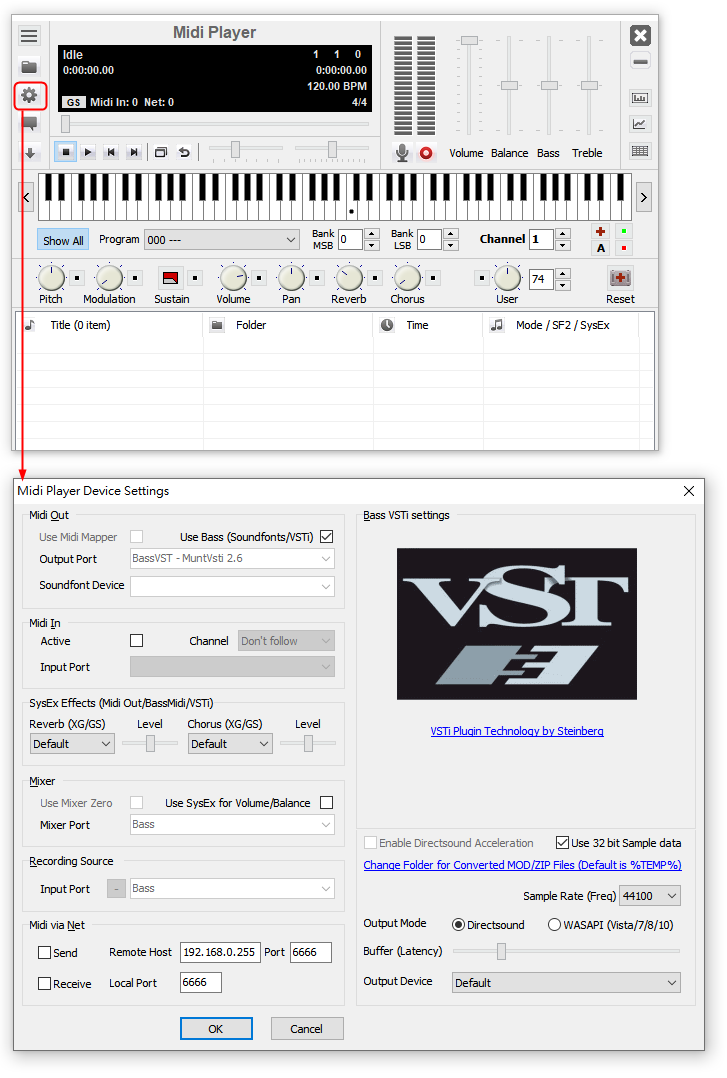
Task: Click the Remote Host IP field
Action: (220, 952)
